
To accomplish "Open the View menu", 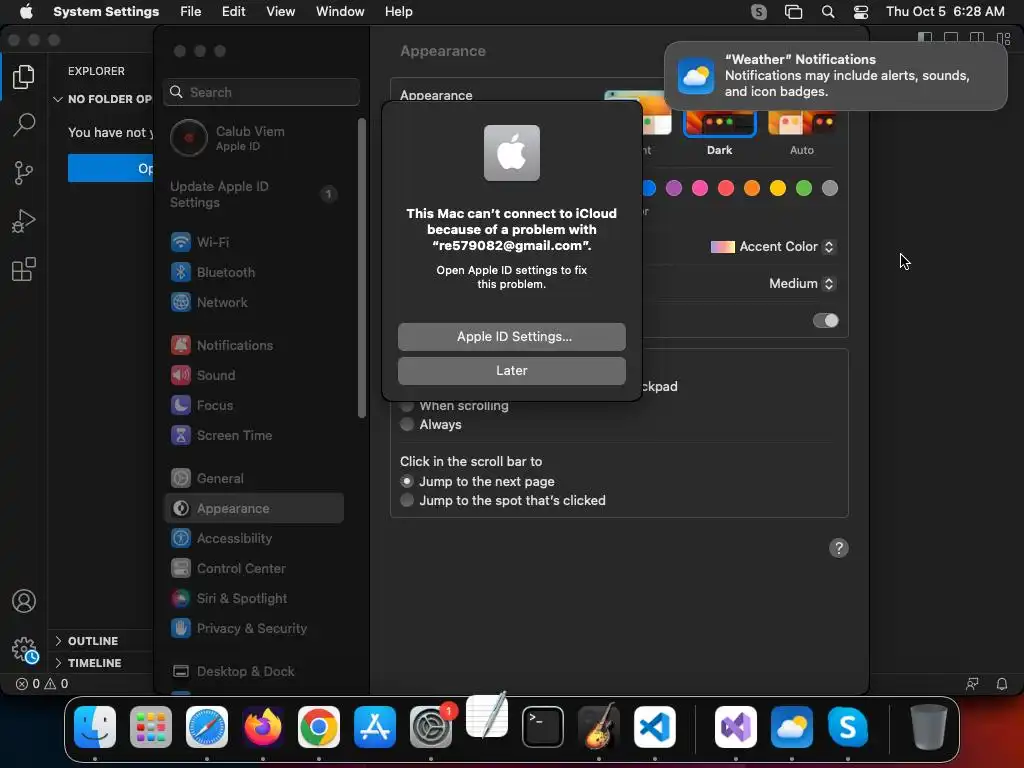I will click(281, 12).
